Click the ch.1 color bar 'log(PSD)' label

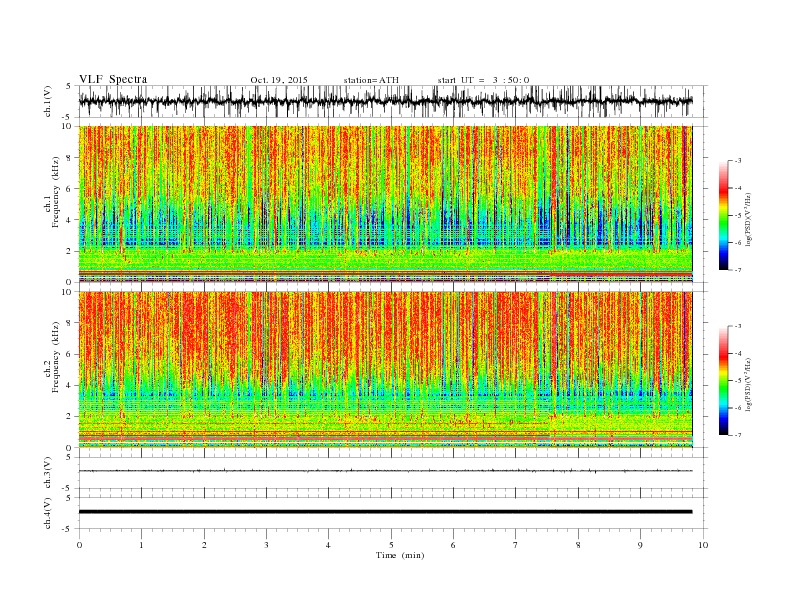748,219
